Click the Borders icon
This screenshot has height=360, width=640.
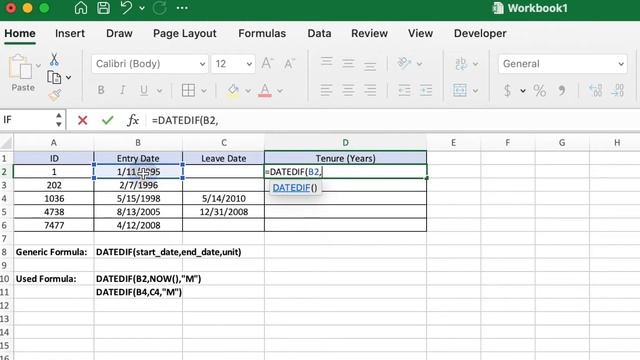tap(188, 90)
